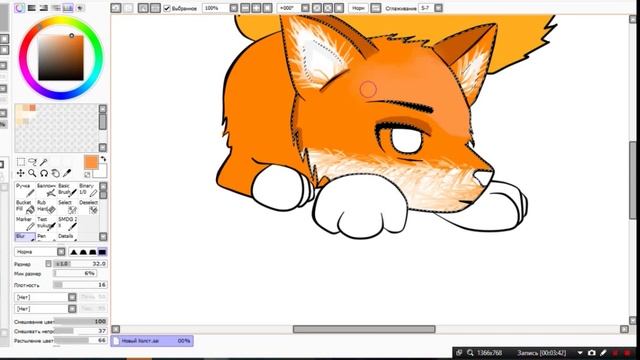Toggle the HSV slider panel
The image size is (640, 360).
coord(44,8)
